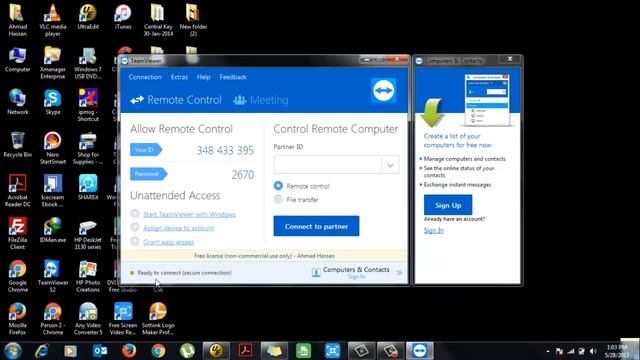Click Sign In under Computers & Contacts bar
The height and width of the screenshot is (360, 640).
356,277
